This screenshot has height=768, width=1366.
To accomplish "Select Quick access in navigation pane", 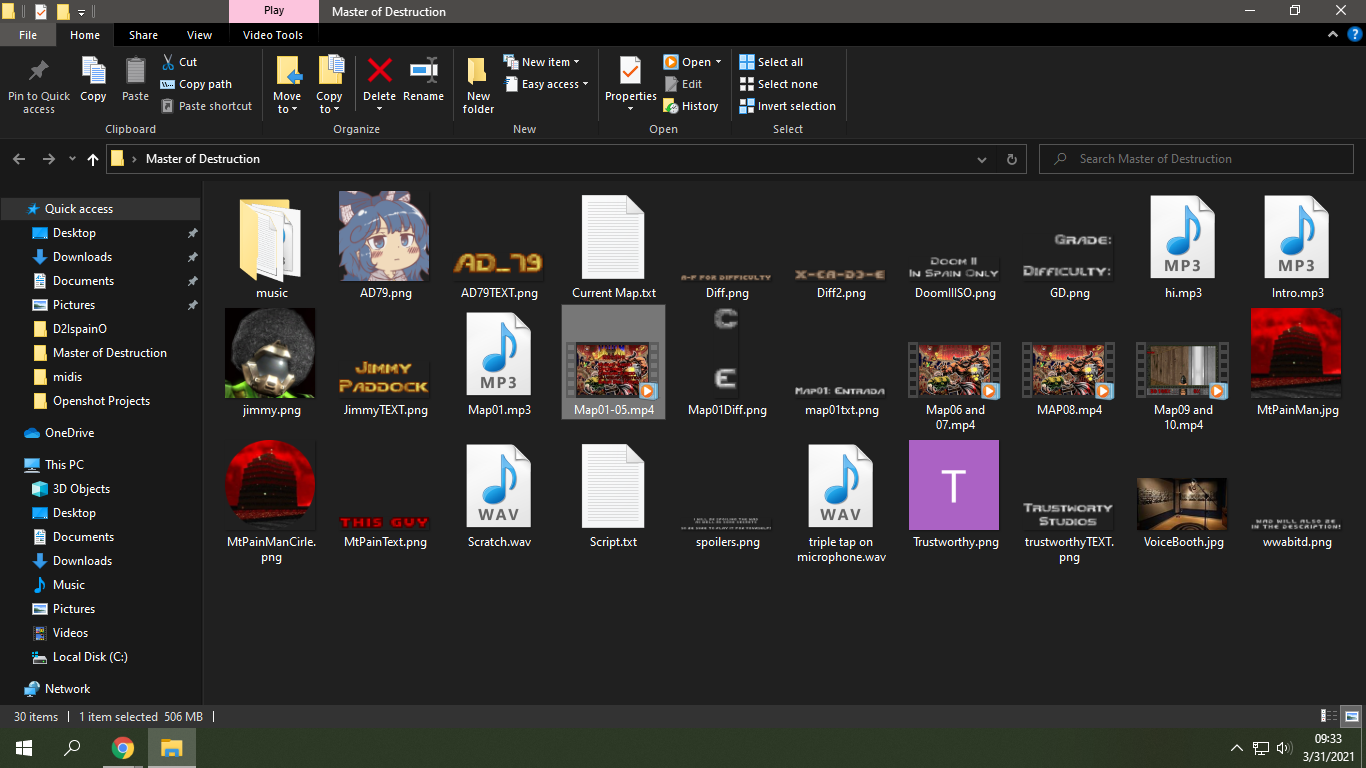I will (79, 209).
